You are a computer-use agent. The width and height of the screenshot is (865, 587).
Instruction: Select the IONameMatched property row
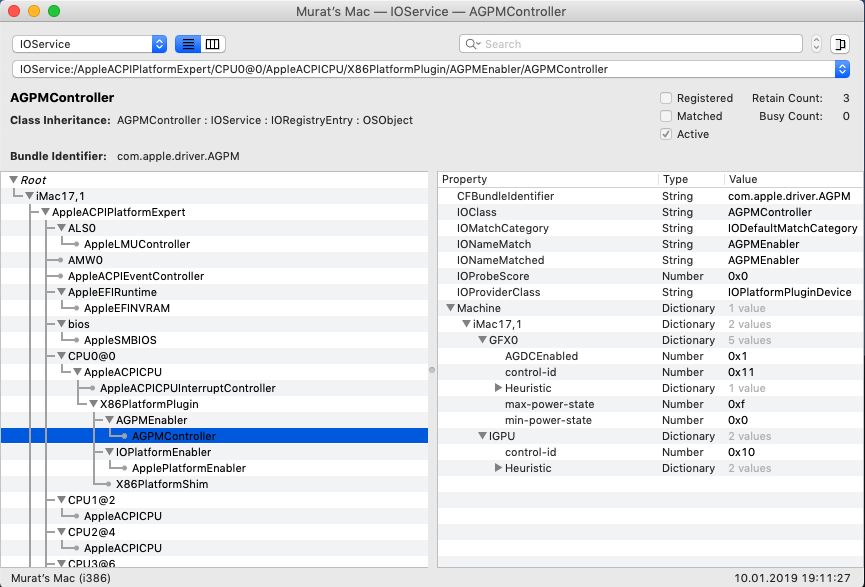click(x=650, y=260)
